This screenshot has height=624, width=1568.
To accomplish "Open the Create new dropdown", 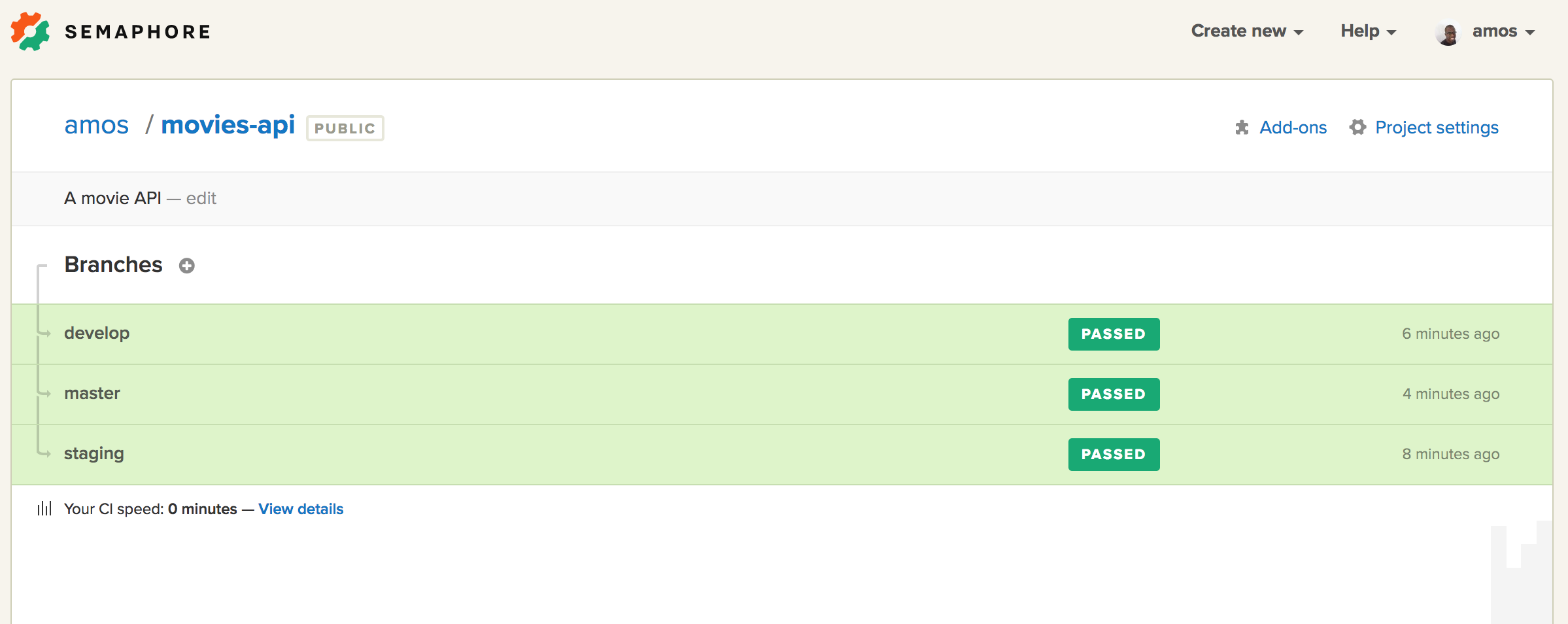I will 1246,31.
